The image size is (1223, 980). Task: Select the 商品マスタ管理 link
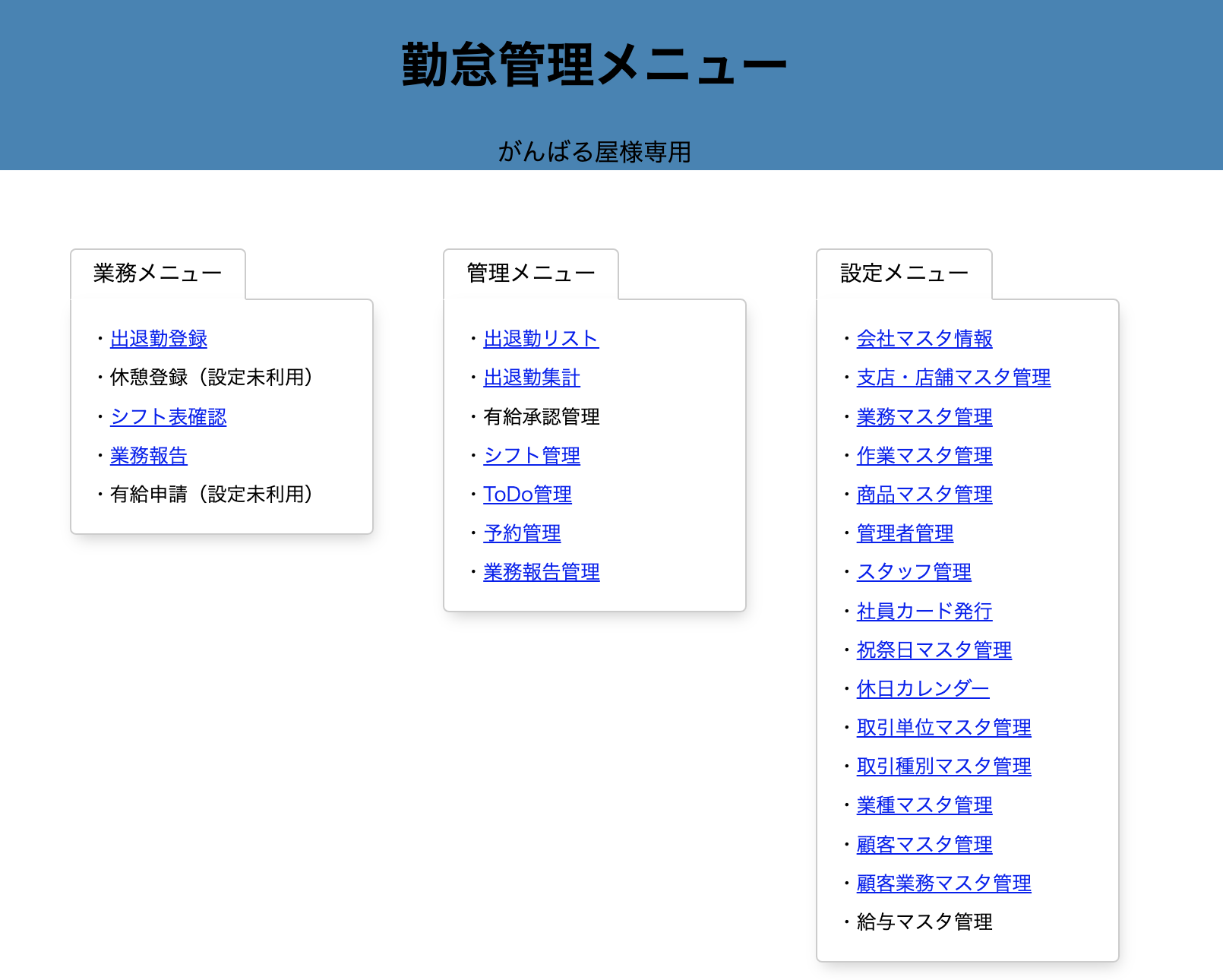[924, 495]
